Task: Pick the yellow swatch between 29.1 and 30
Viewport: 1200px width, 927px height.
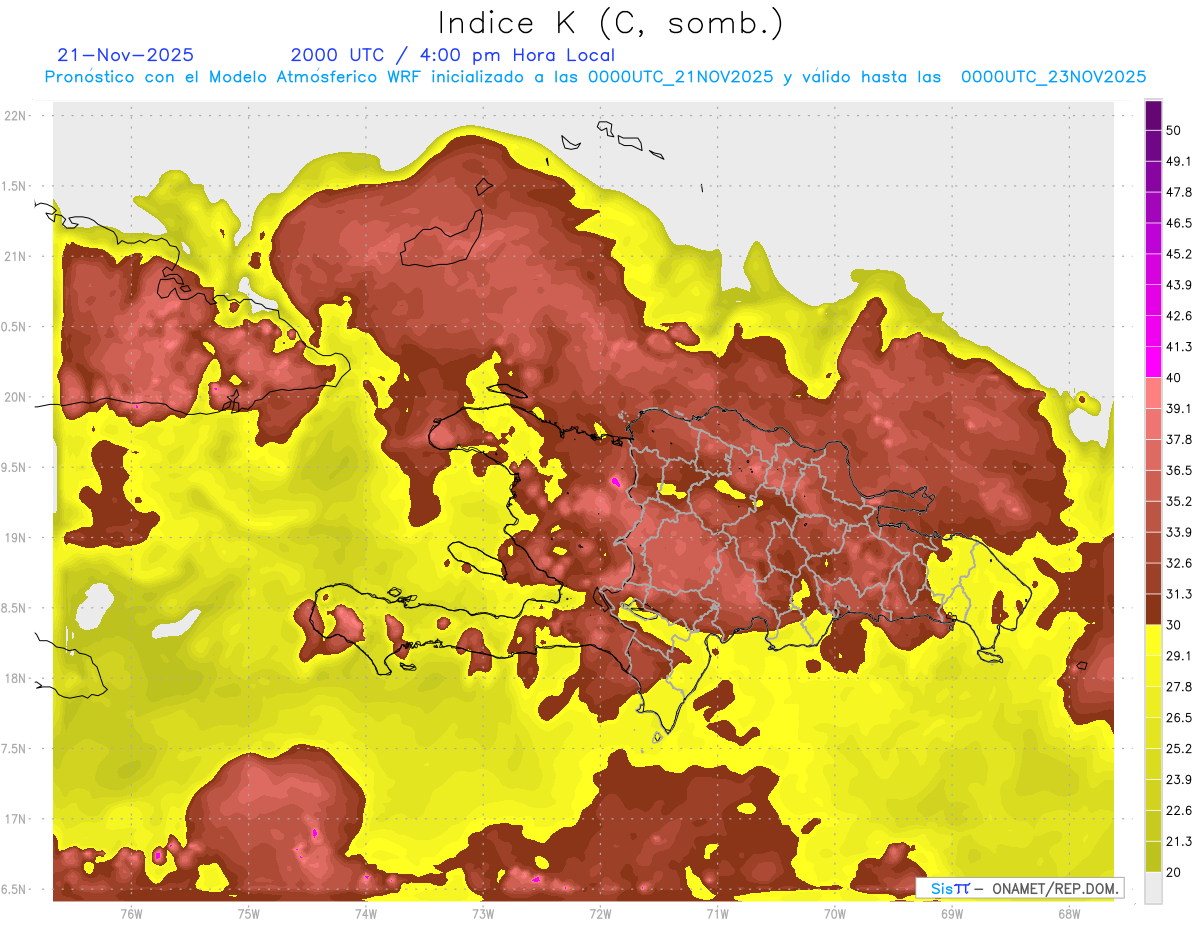Action: click(1153, 640)
